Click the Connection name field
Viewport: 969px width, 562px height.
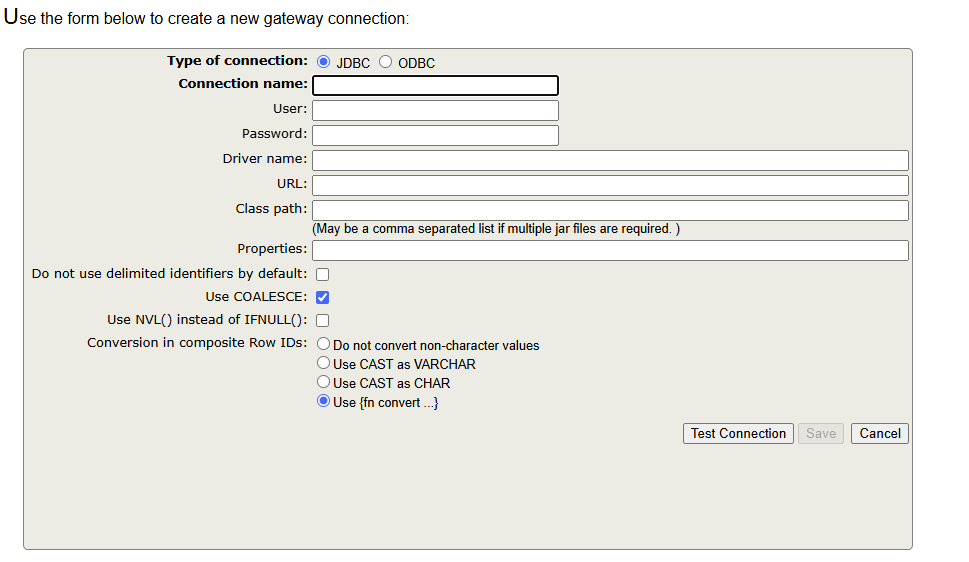[x=435, y=85]
